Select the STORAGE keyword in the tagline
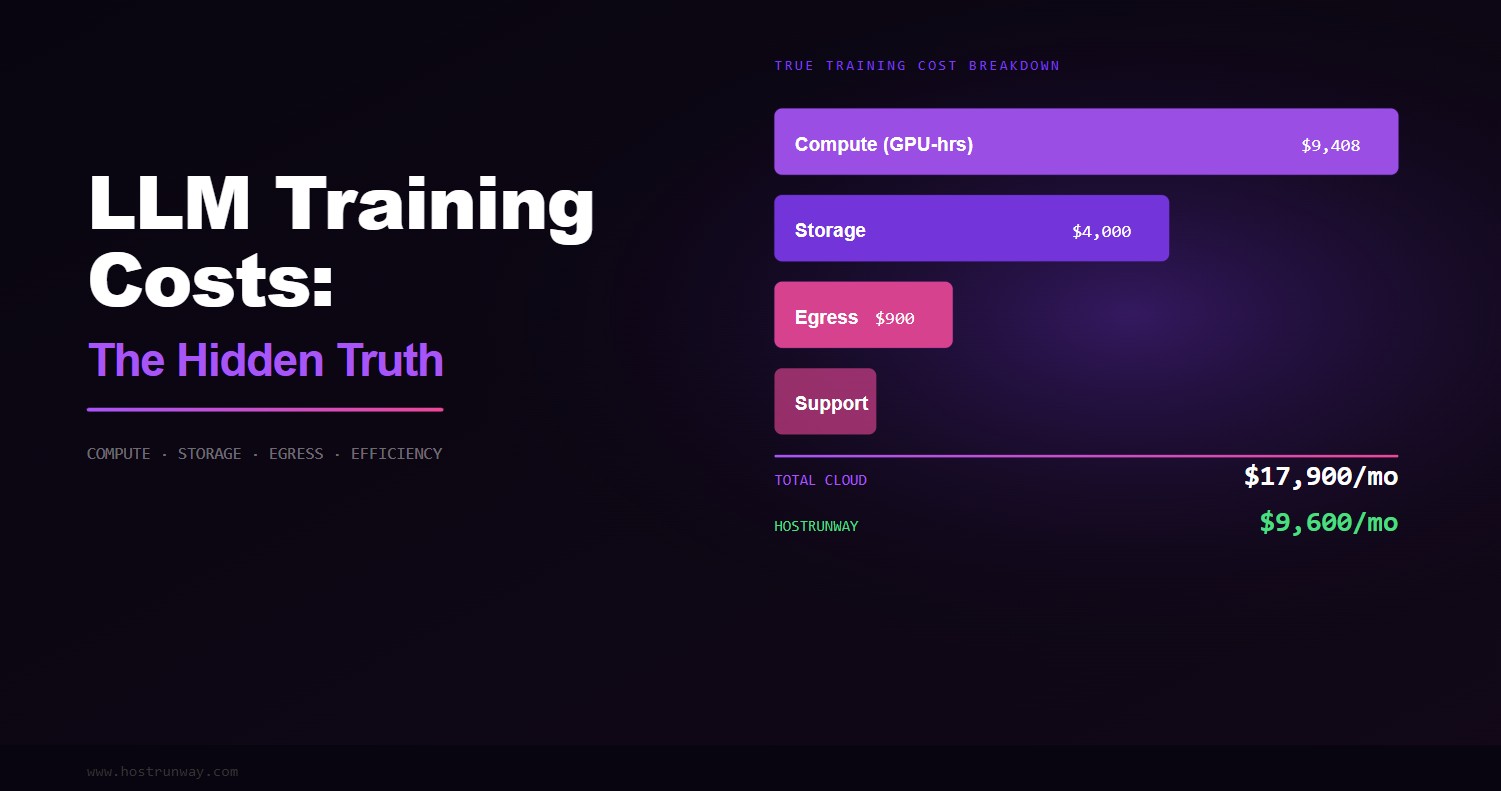Image resolution: width=1501 pixels, height=791 pixels. pos(209,454)
